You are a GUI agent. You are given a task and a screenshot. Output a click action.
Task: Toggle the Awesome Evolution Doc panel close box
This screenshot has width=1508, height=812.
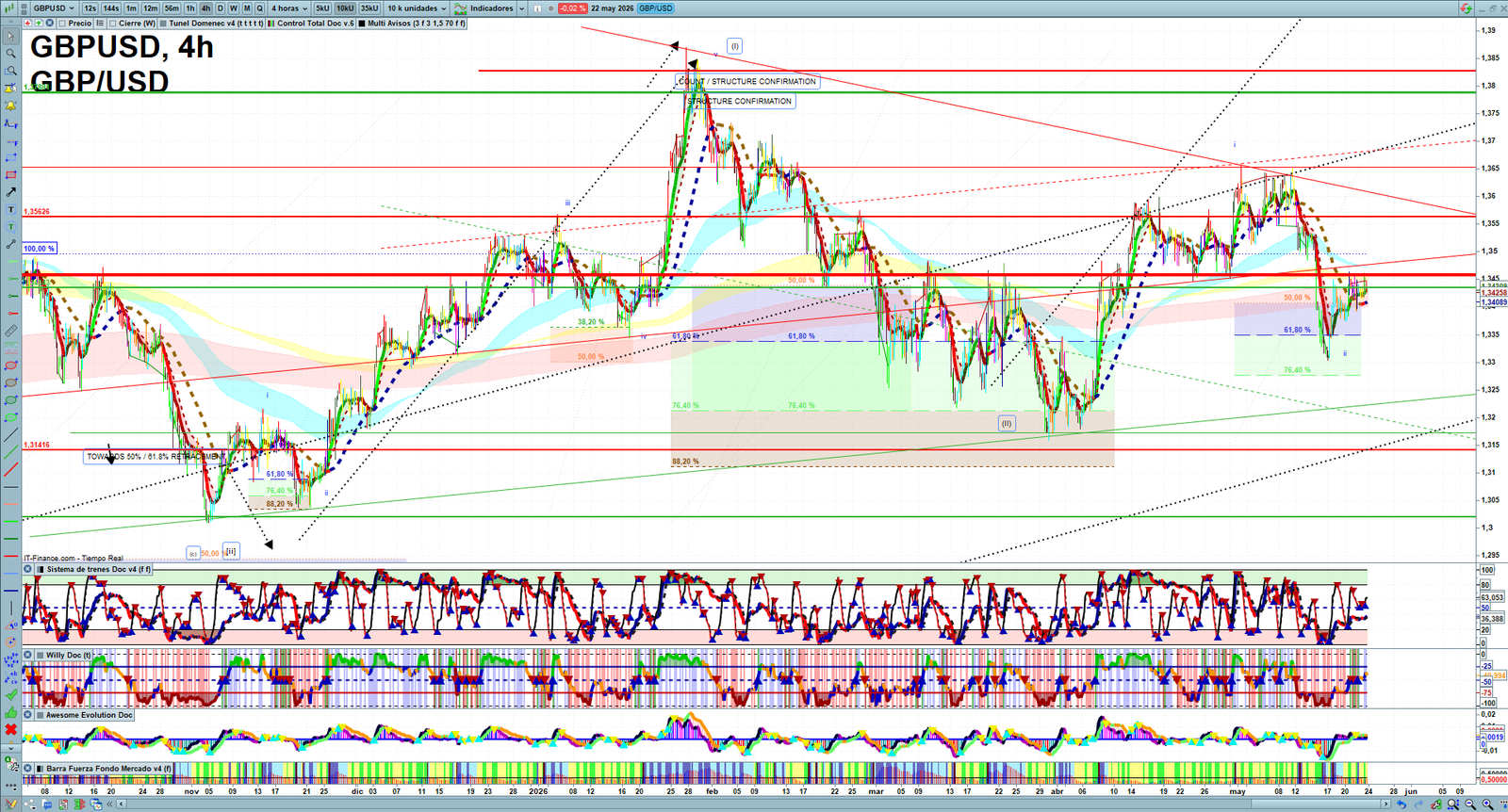coord(27,715)
